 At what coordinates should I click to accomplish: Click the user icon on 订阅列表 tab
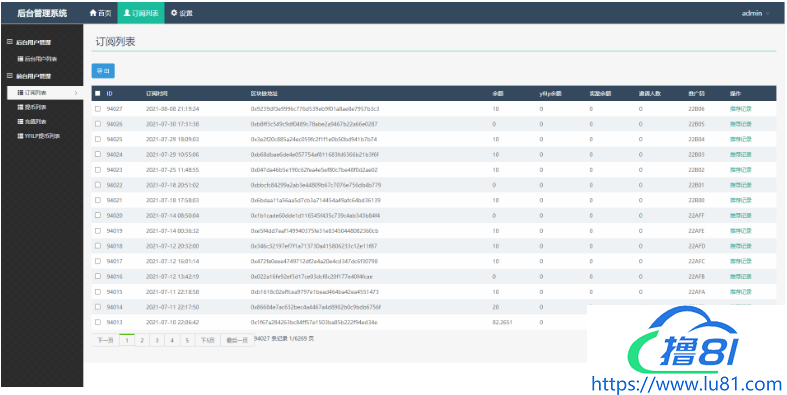(127, 13)
